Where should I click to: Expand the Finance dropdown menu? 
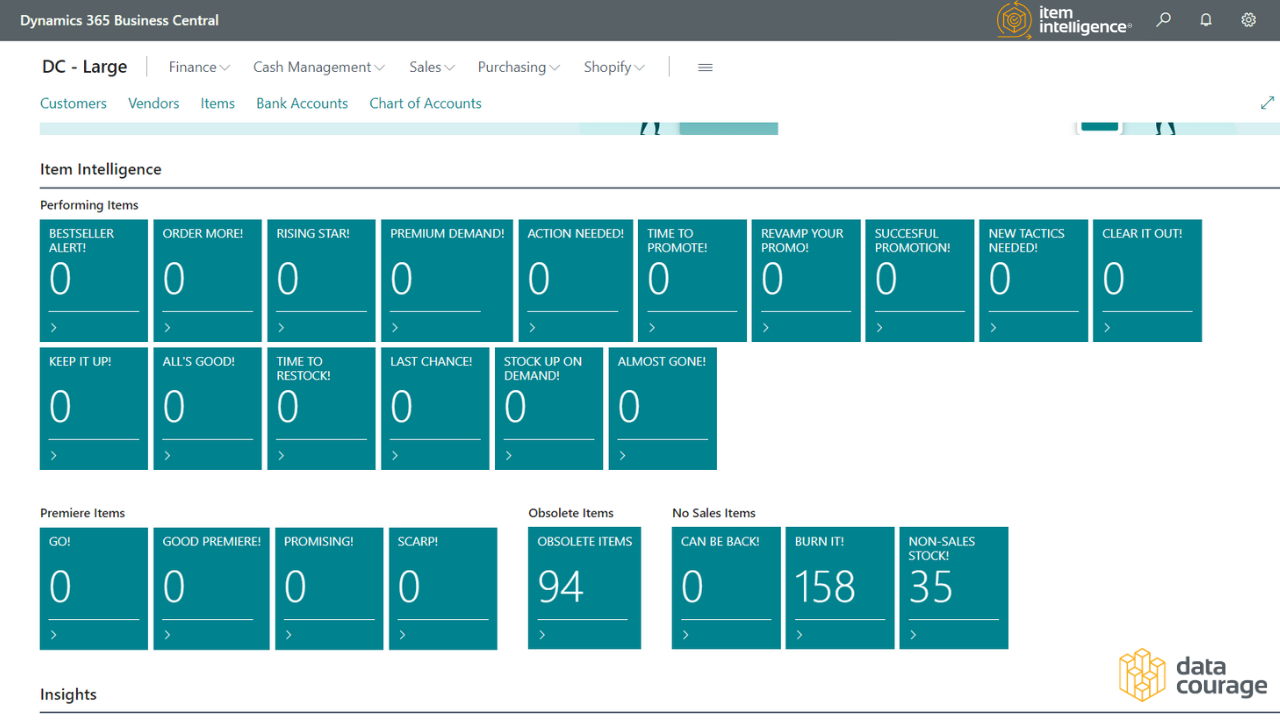coord(199,67)
